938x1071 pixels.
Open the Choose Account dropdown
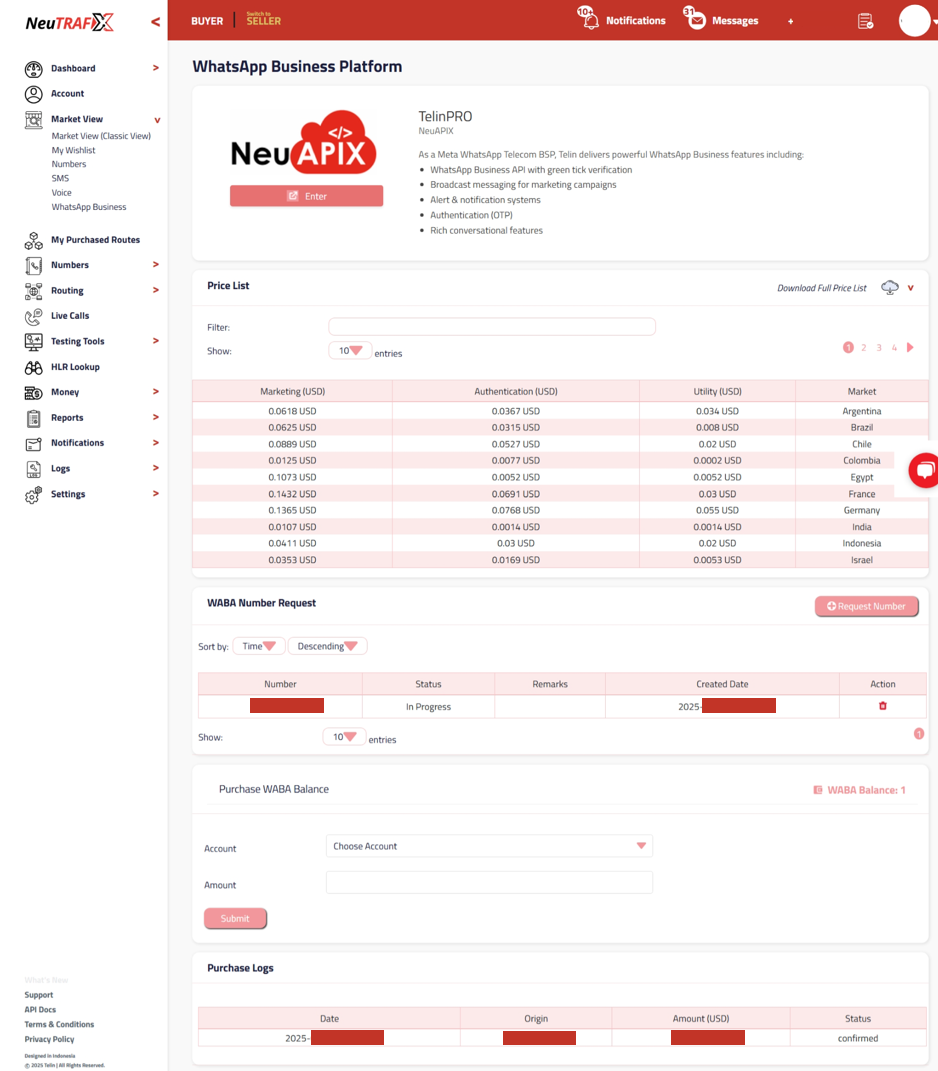point(489,846)
